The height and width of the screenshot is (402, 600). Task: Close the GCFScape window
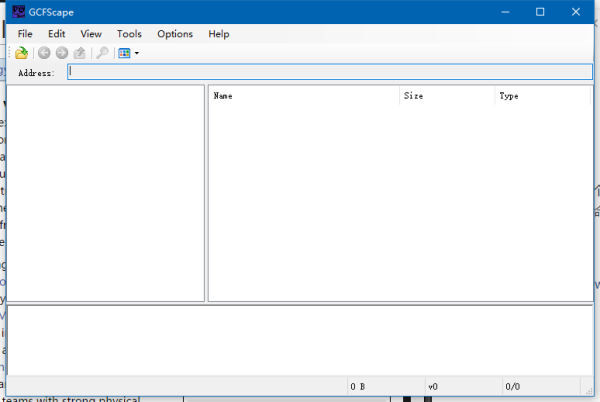576,12
